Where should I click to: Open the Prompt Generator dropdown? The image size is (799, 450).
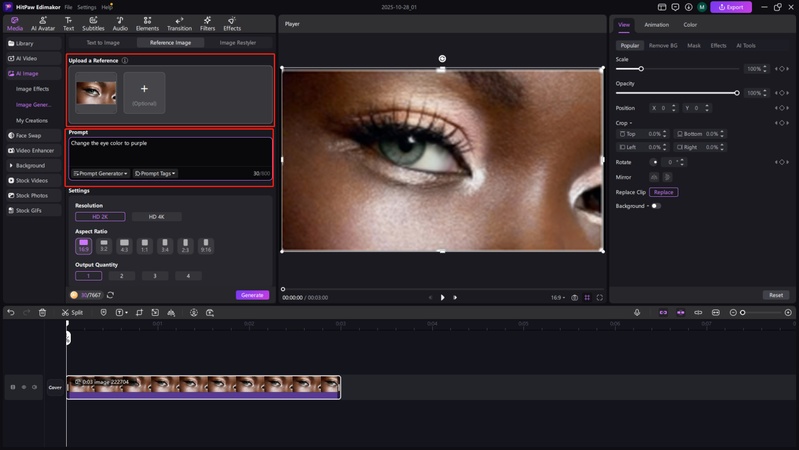coord(100,173)
